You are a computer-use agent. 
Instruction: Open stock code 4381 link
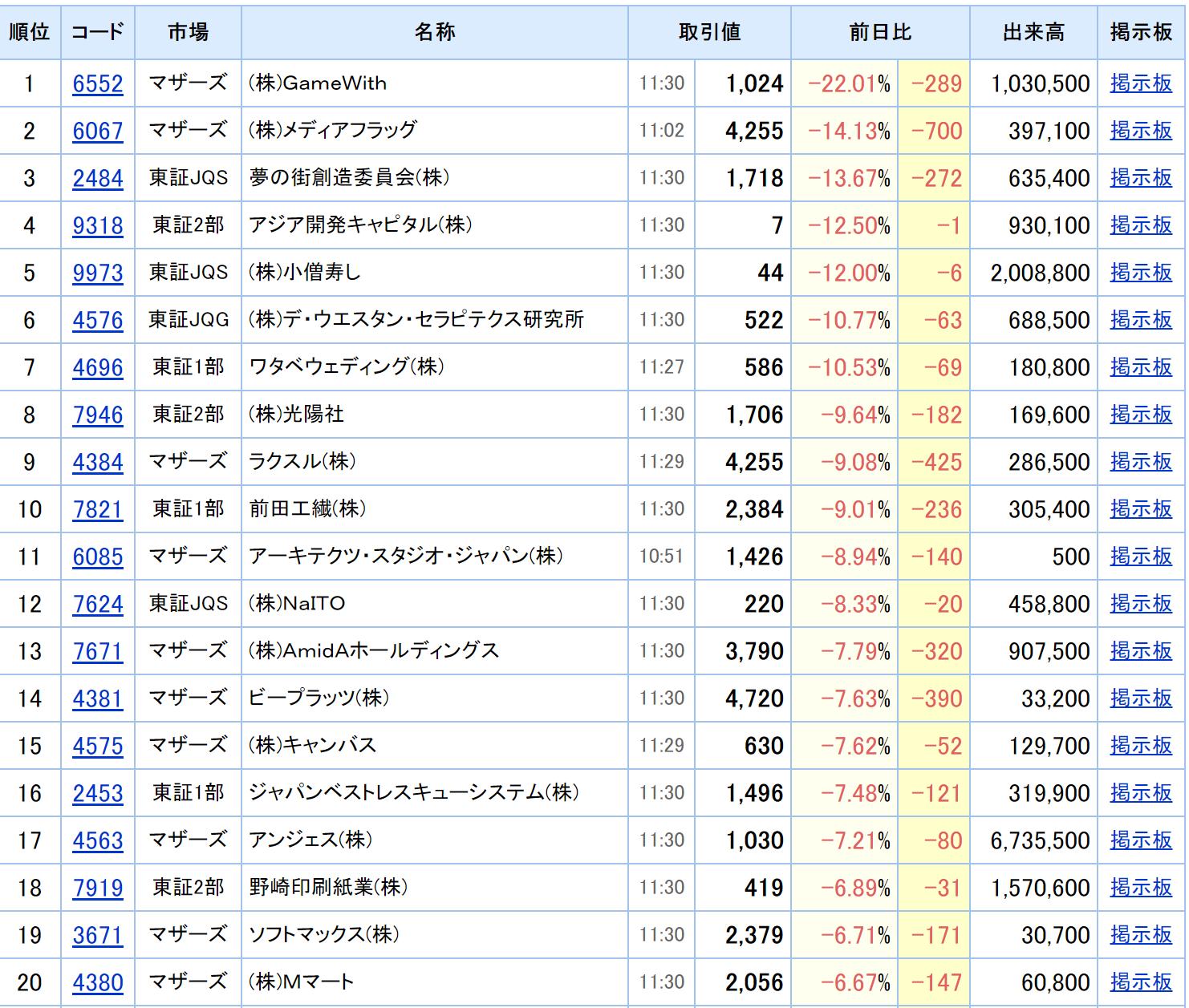(x=98, y=698)
